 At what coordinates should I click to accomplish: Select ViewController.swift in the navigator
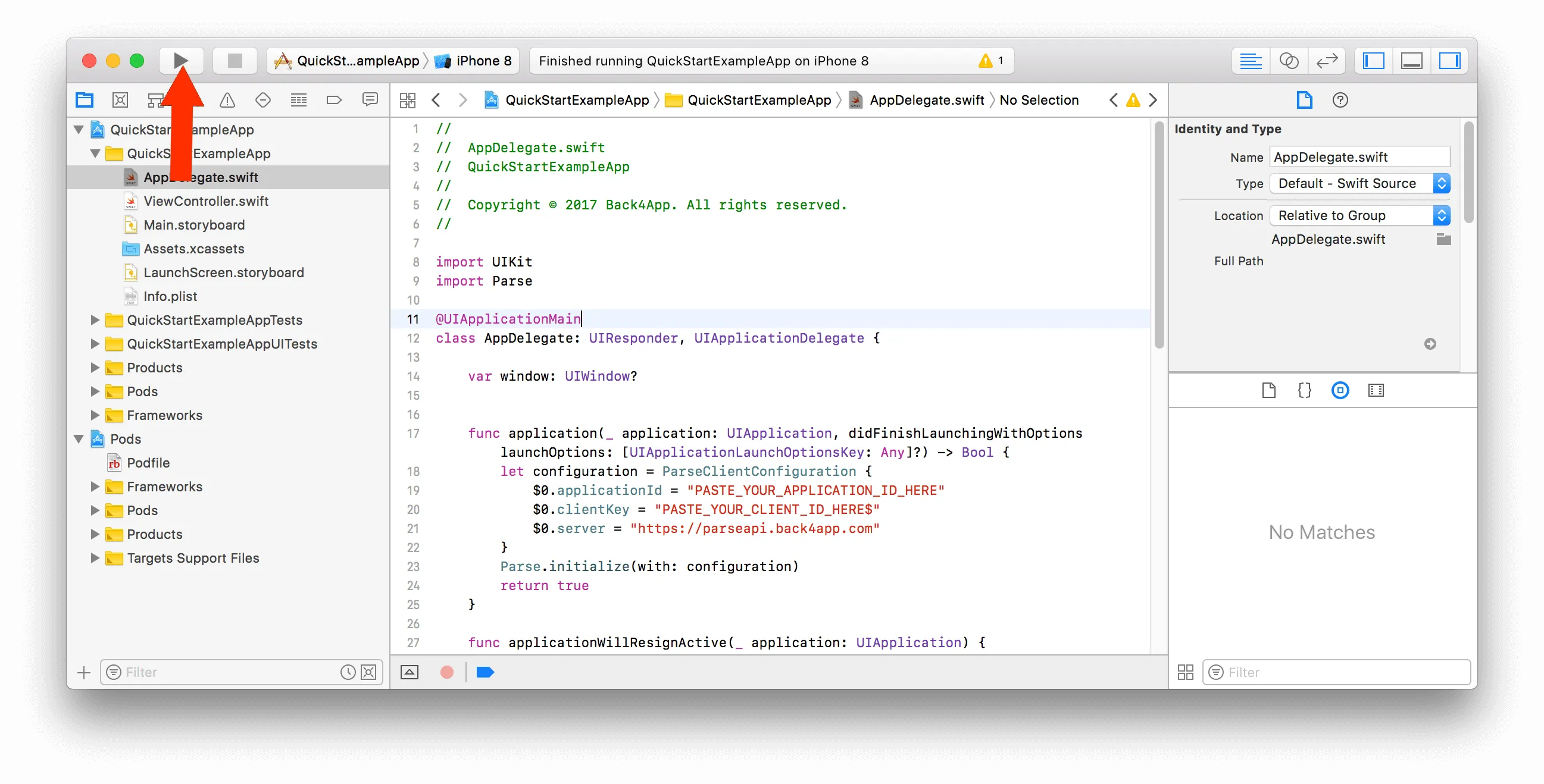(205, 201)
